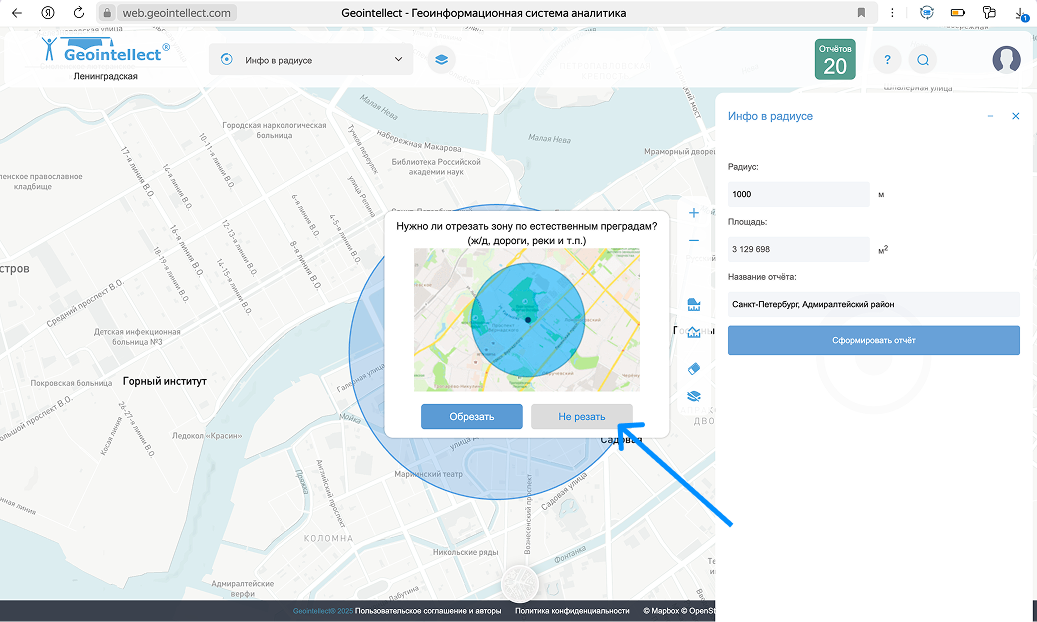Viewport: 1037px width, 622px height.
Task: Open the help question mark icon
Action: tap(887, 60)
